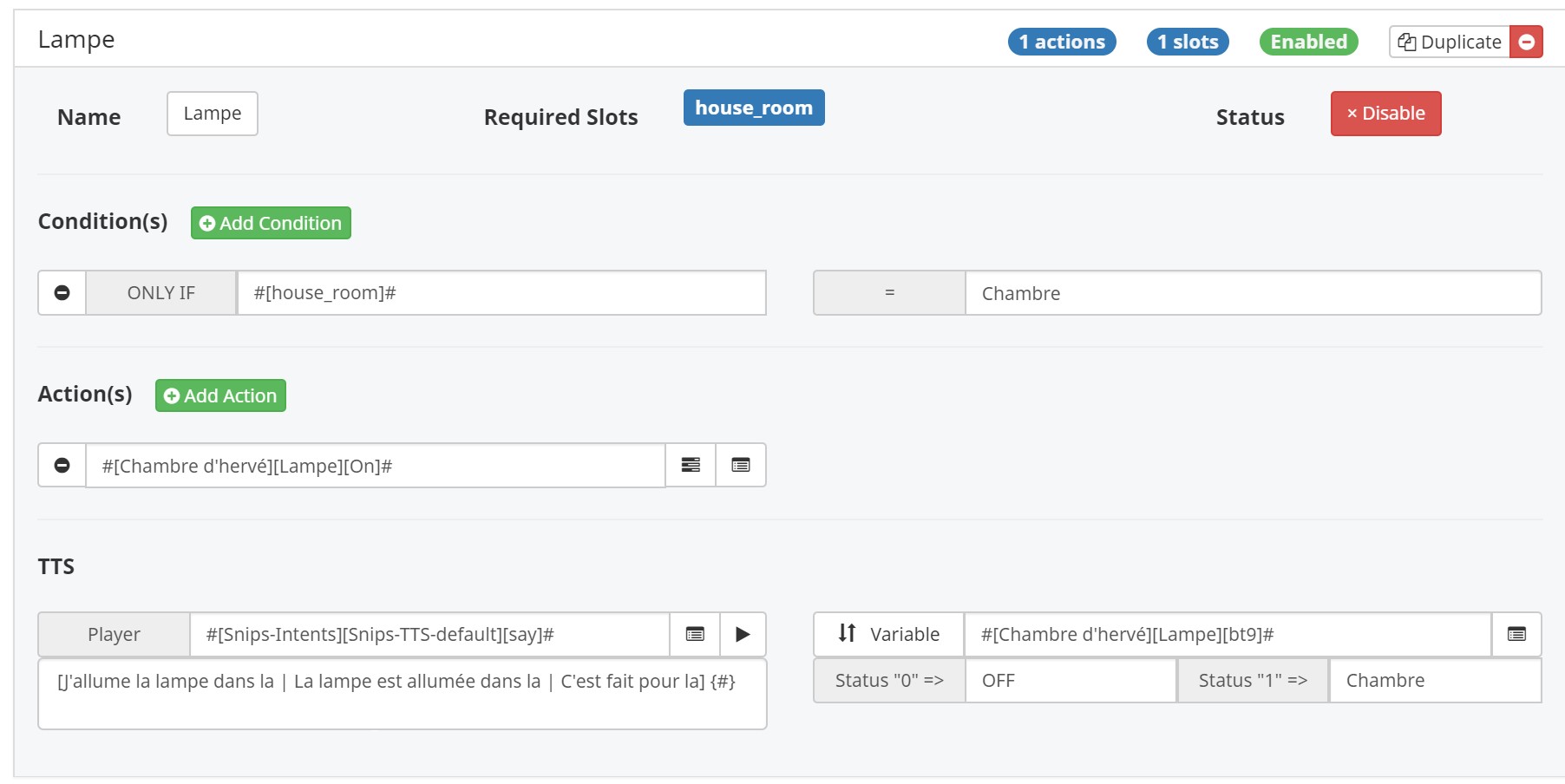
Task: Collapse the Lampe panel header title
Action: coord(76,40)
